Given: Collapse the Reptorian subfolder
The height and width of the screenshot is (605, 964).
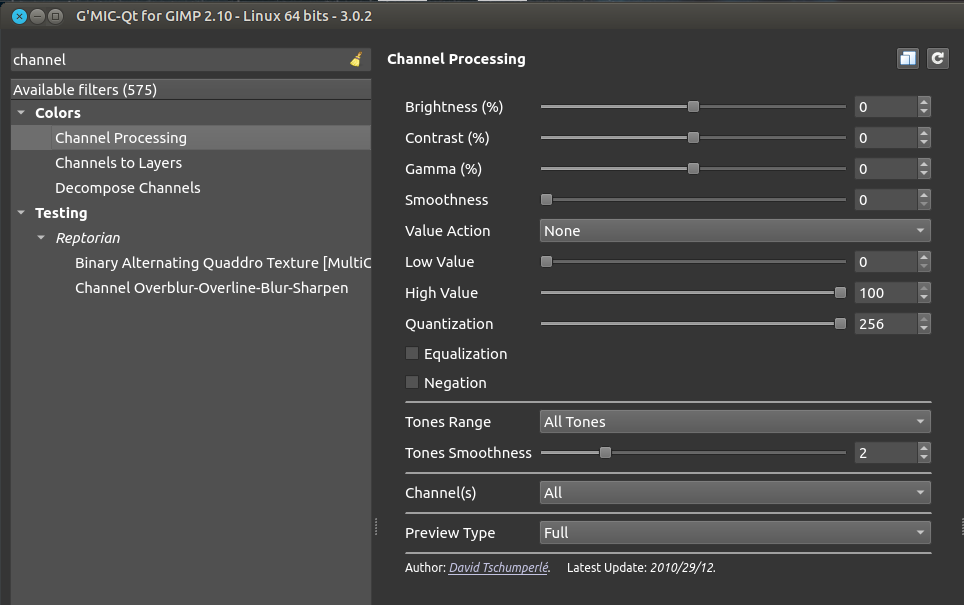Looking at the screenshot, I should 41,238.
